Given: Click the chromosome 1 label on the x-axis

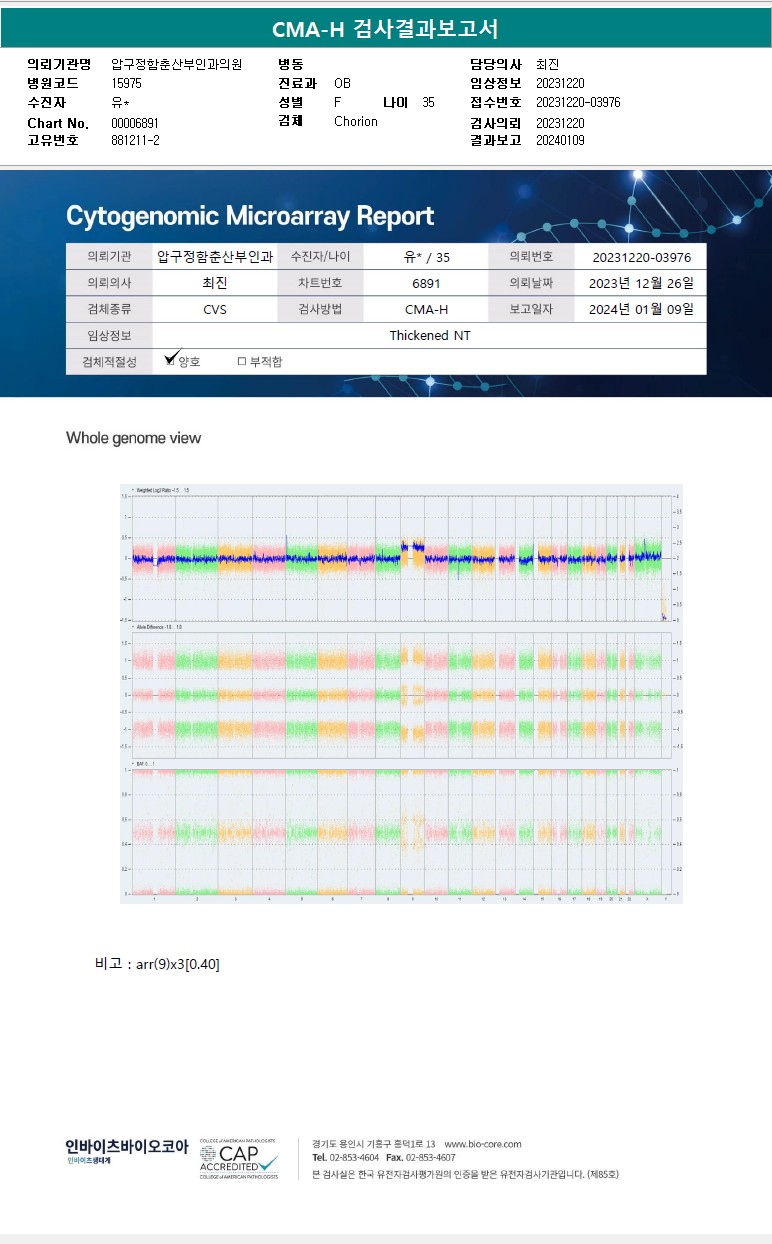Looking at the screenshot, I should pos(154,899).
